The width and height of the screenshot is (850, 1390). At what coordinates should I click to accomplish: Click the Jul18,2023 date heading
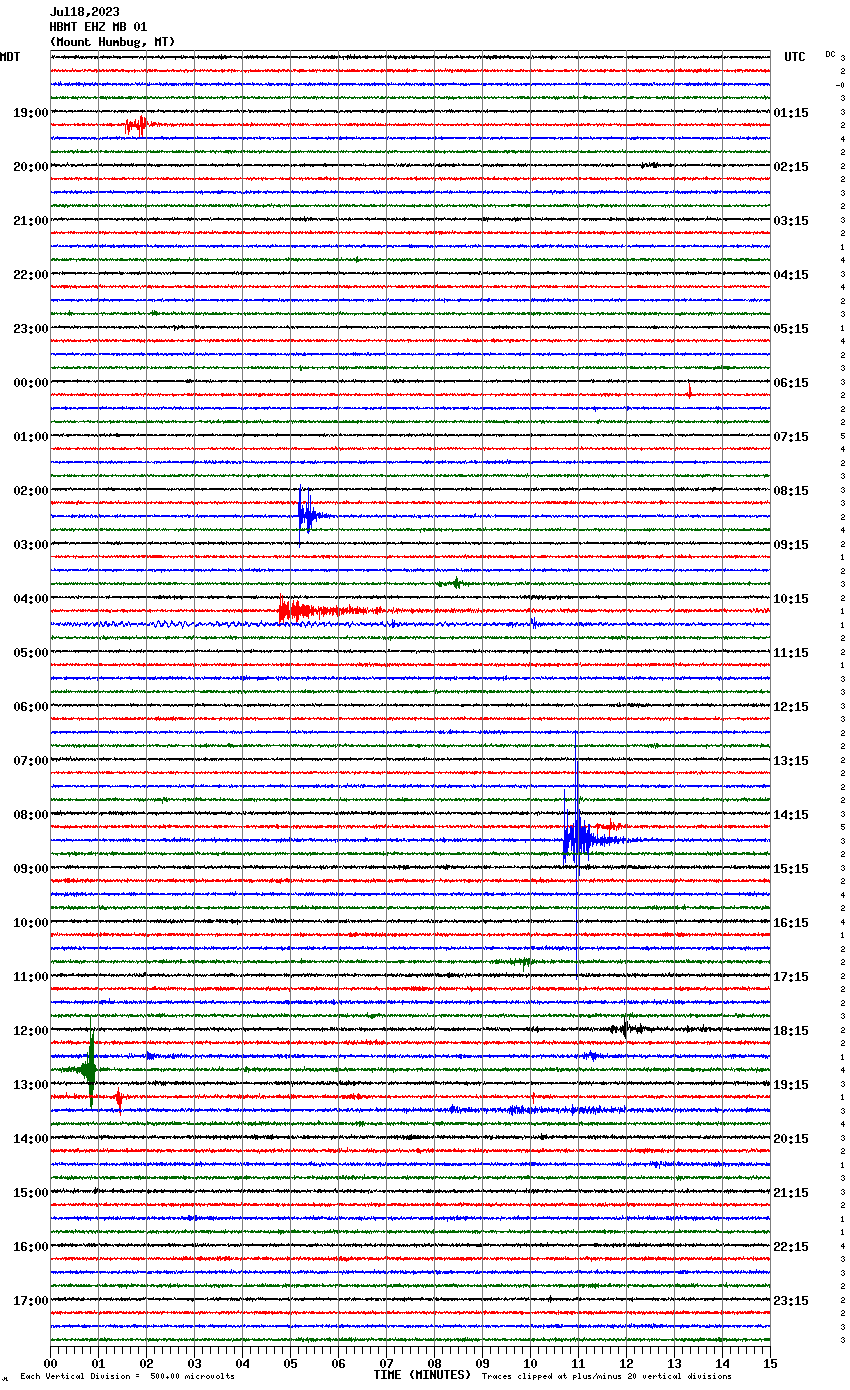(84, 13)
